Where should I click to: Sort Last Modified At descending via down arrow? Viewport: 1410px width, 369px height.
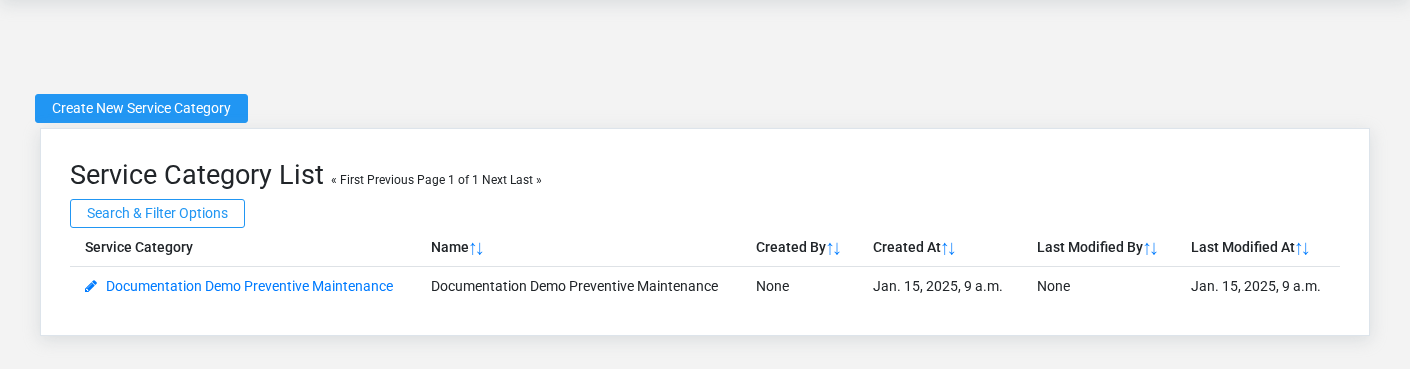[x=1306, y=248]
